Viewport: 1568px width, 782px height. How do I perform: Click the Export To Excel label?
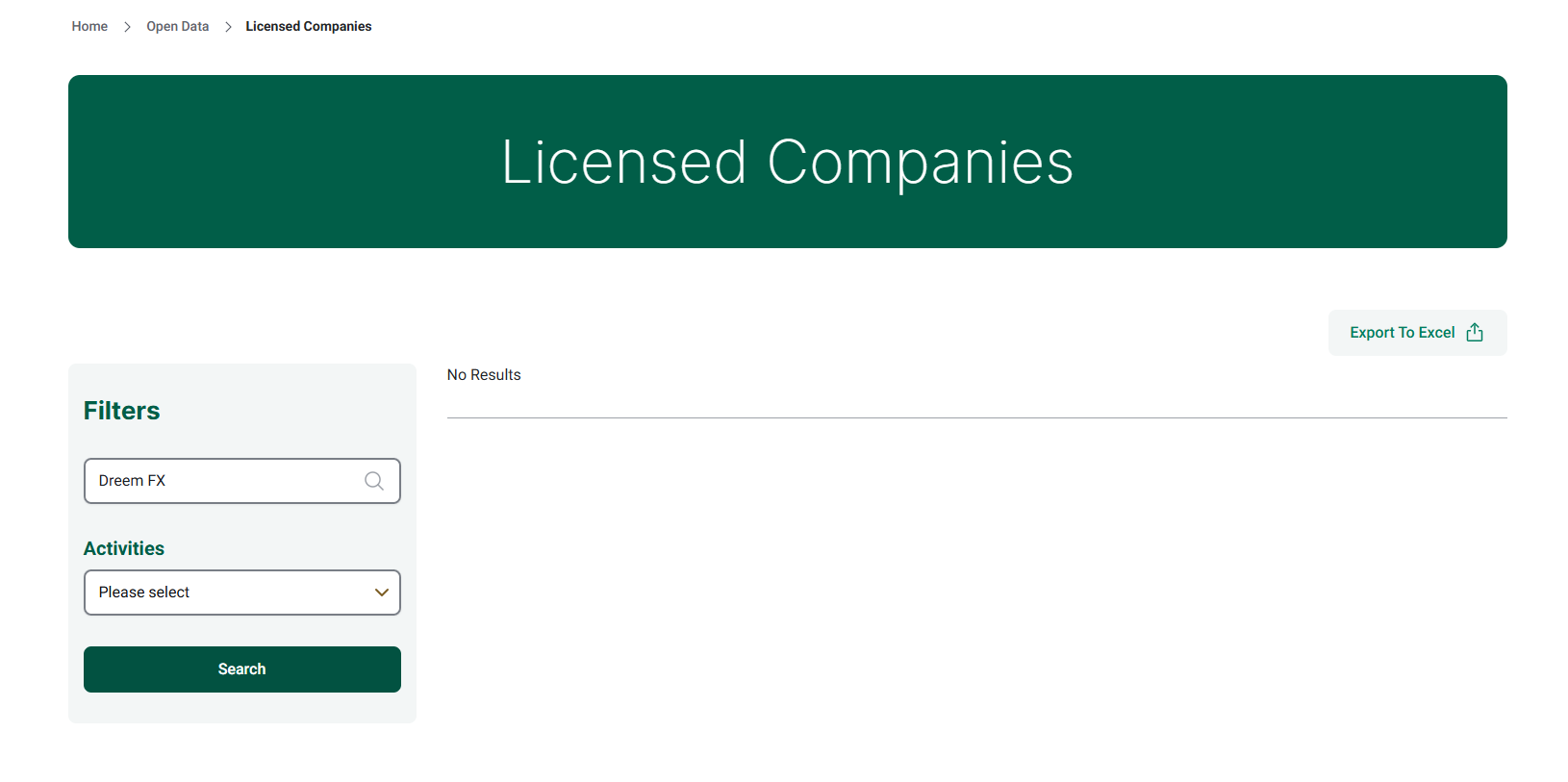pyautogui.click(x=1402, y=333)
